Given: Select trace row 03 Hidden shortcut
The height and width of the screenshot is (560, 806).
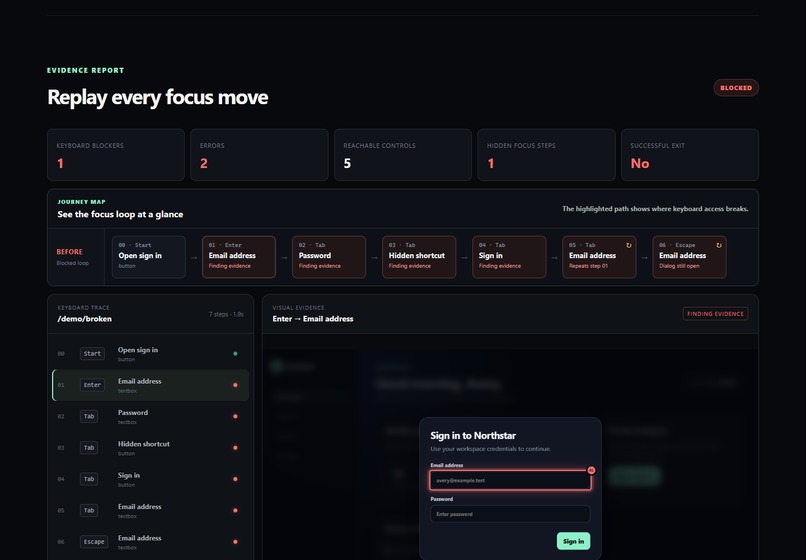Looking at the screenshot, I should 151,448.
